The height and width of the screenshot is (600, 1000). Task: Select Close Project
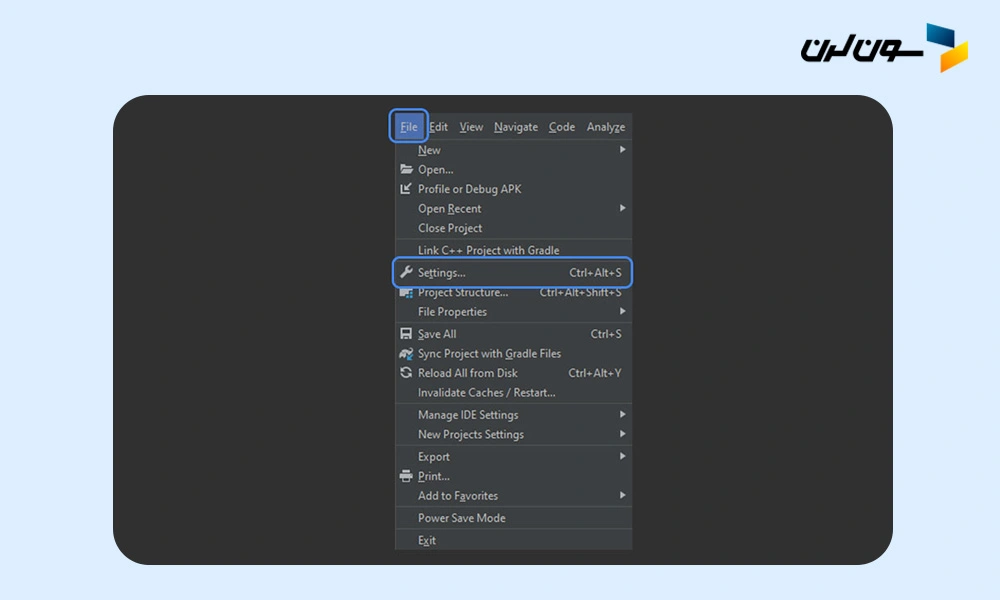(x=450, y=228)
